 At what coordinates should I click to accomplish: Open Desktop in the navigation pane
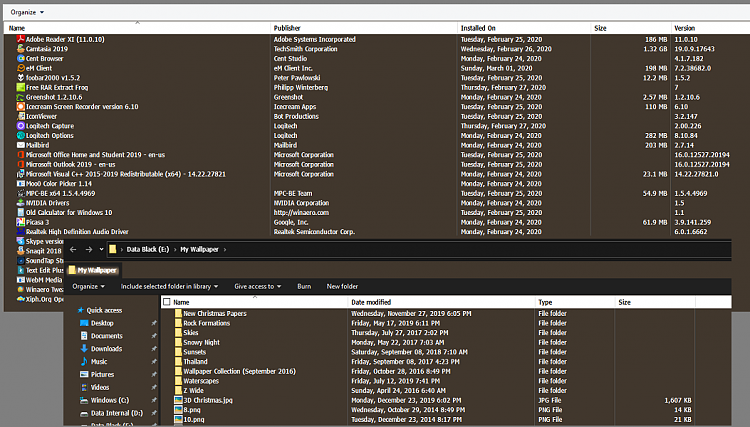tap(102, 323)
